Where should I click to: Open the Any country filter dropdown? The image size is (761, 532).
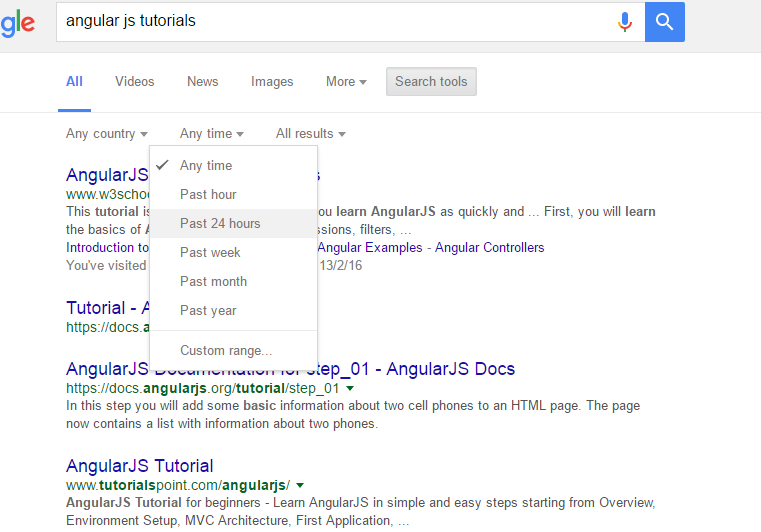click(107, 133)
